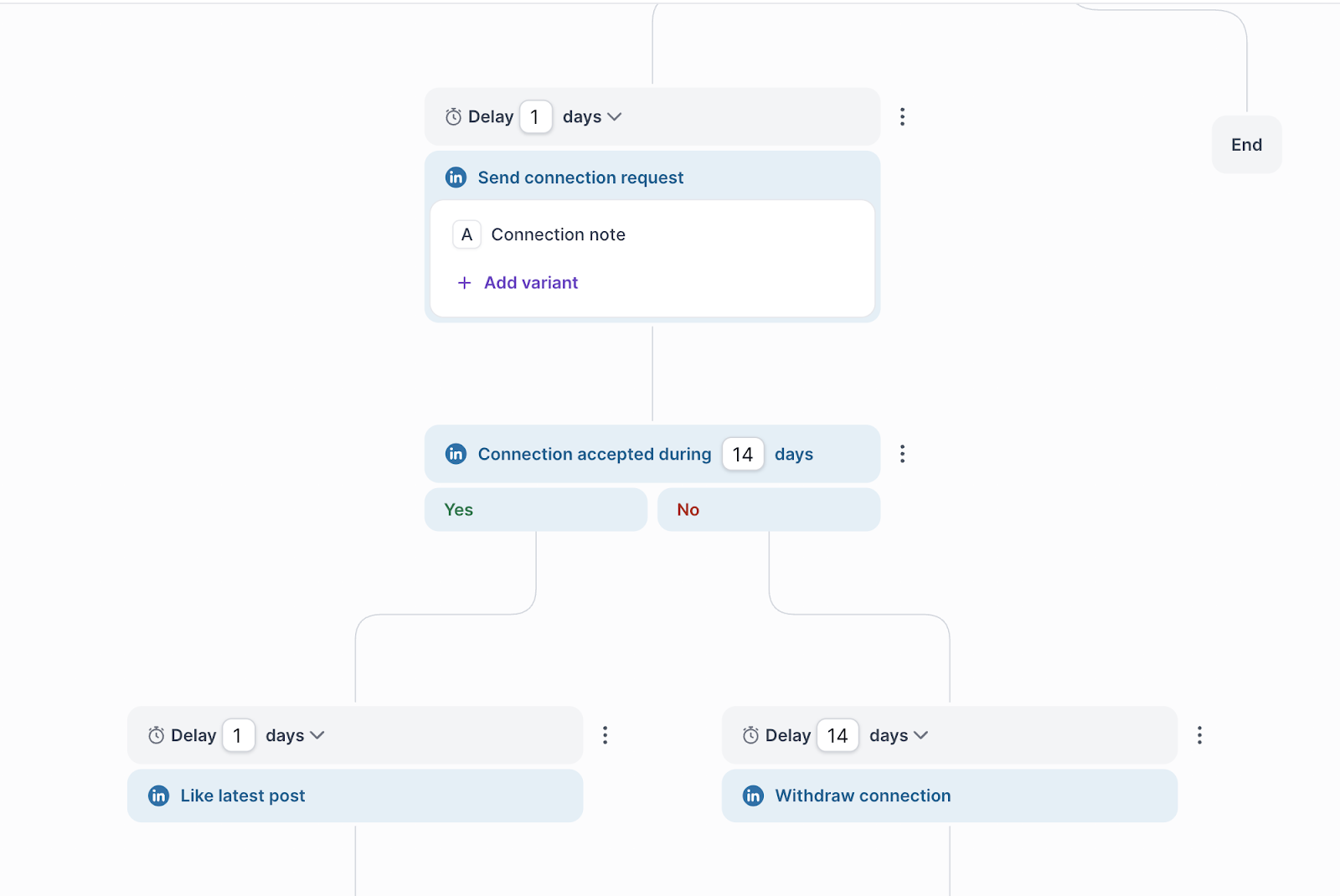Click the 14 days input on the condition block
This screenshot has height=896, width=1340.
pyautogui.click(x=742, y=454)
